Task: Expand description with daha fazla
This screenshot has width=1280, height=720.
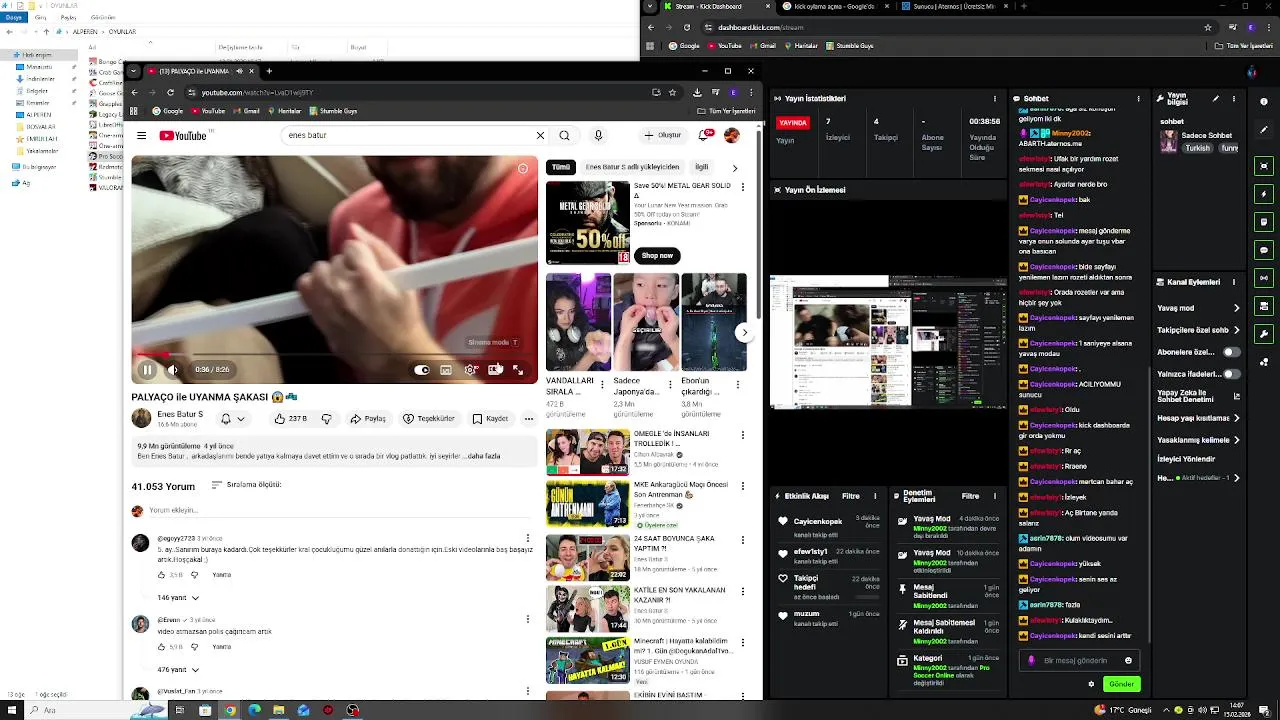Action: (x=484, y=456)
